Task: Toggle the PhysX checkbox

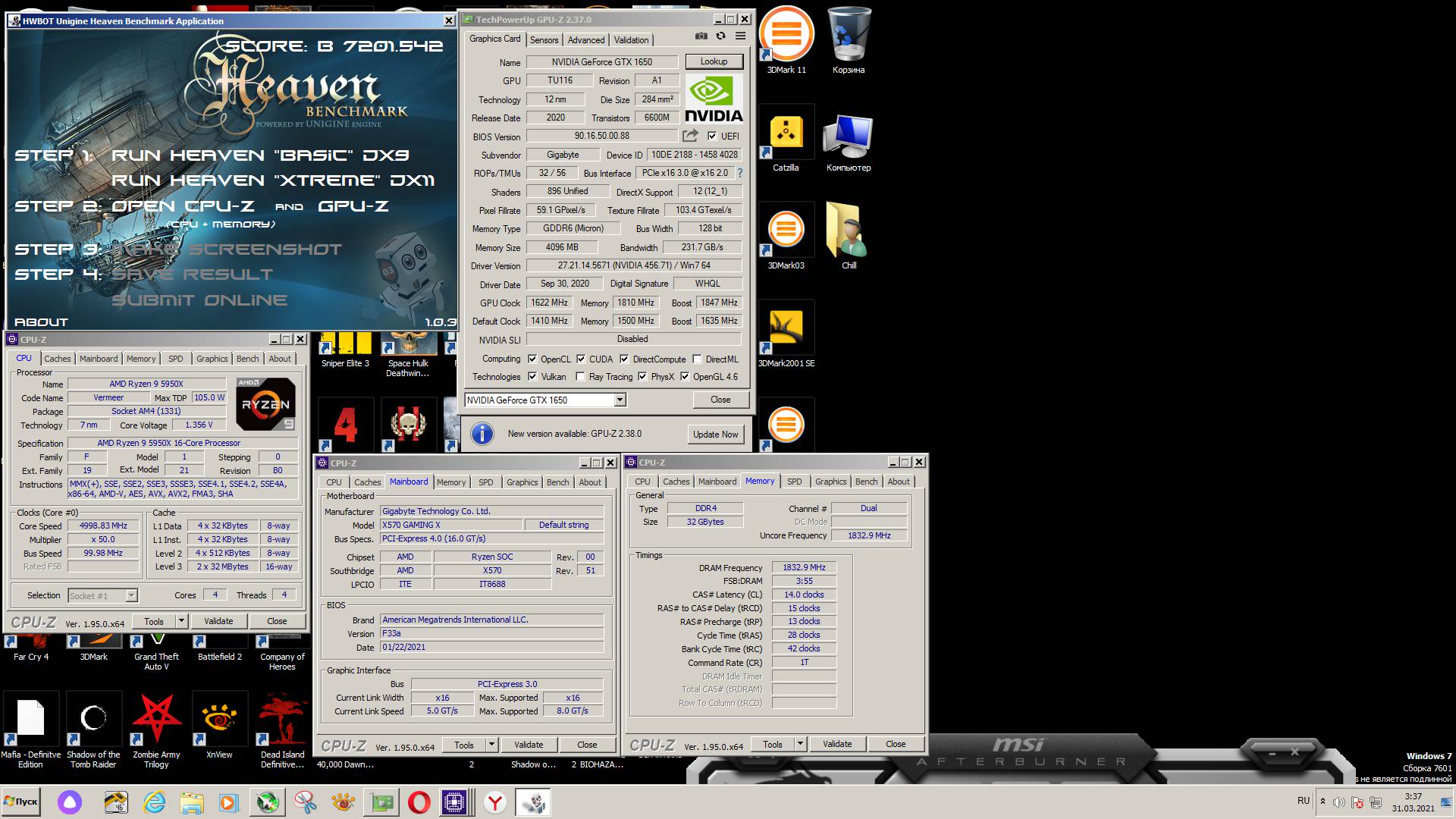Action: tap(642, 376)
